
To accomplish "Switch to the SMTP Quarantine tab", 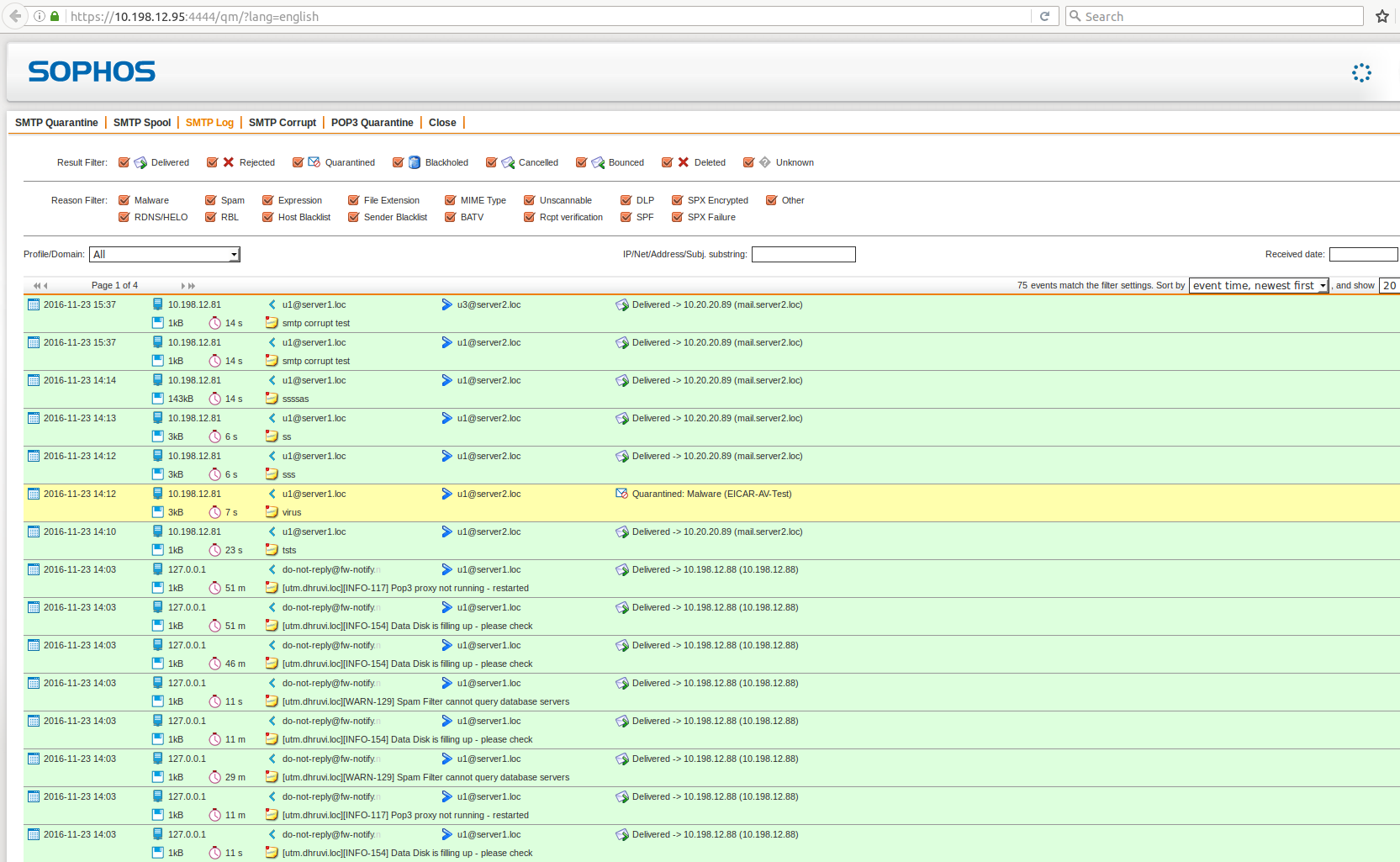I will [56, 123].
